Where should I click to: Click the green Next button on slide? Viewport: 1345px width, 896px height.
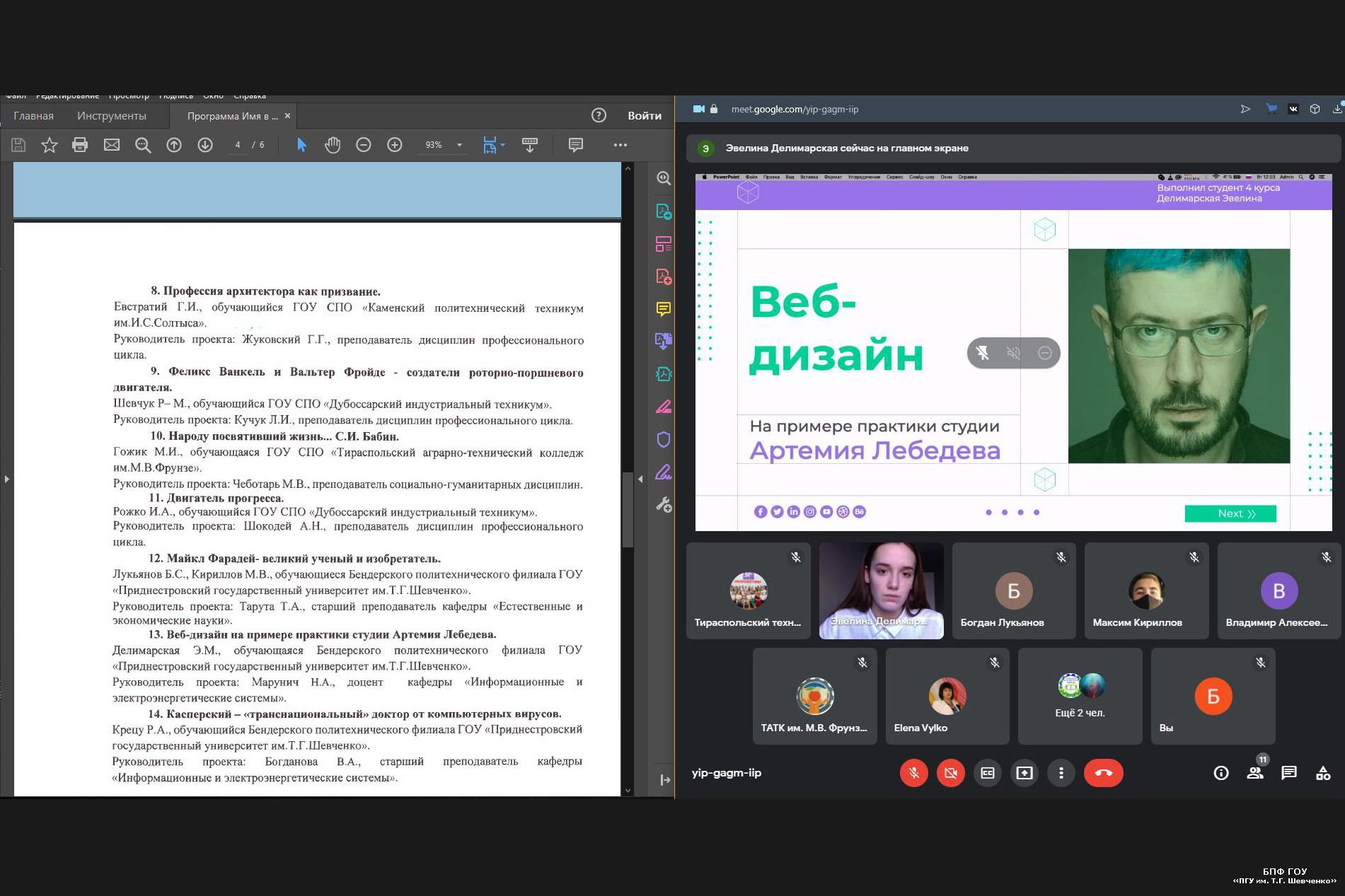(1230, 513)
